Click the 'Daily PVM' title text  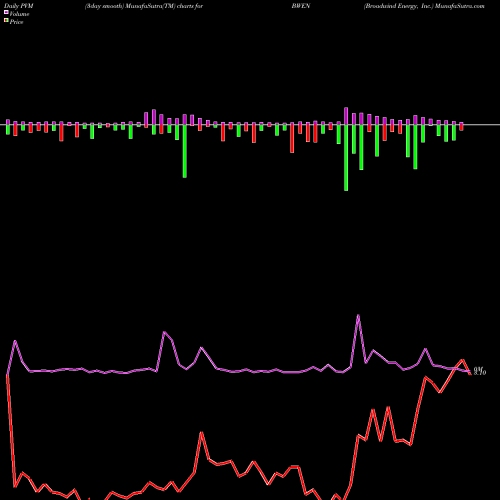19,6
